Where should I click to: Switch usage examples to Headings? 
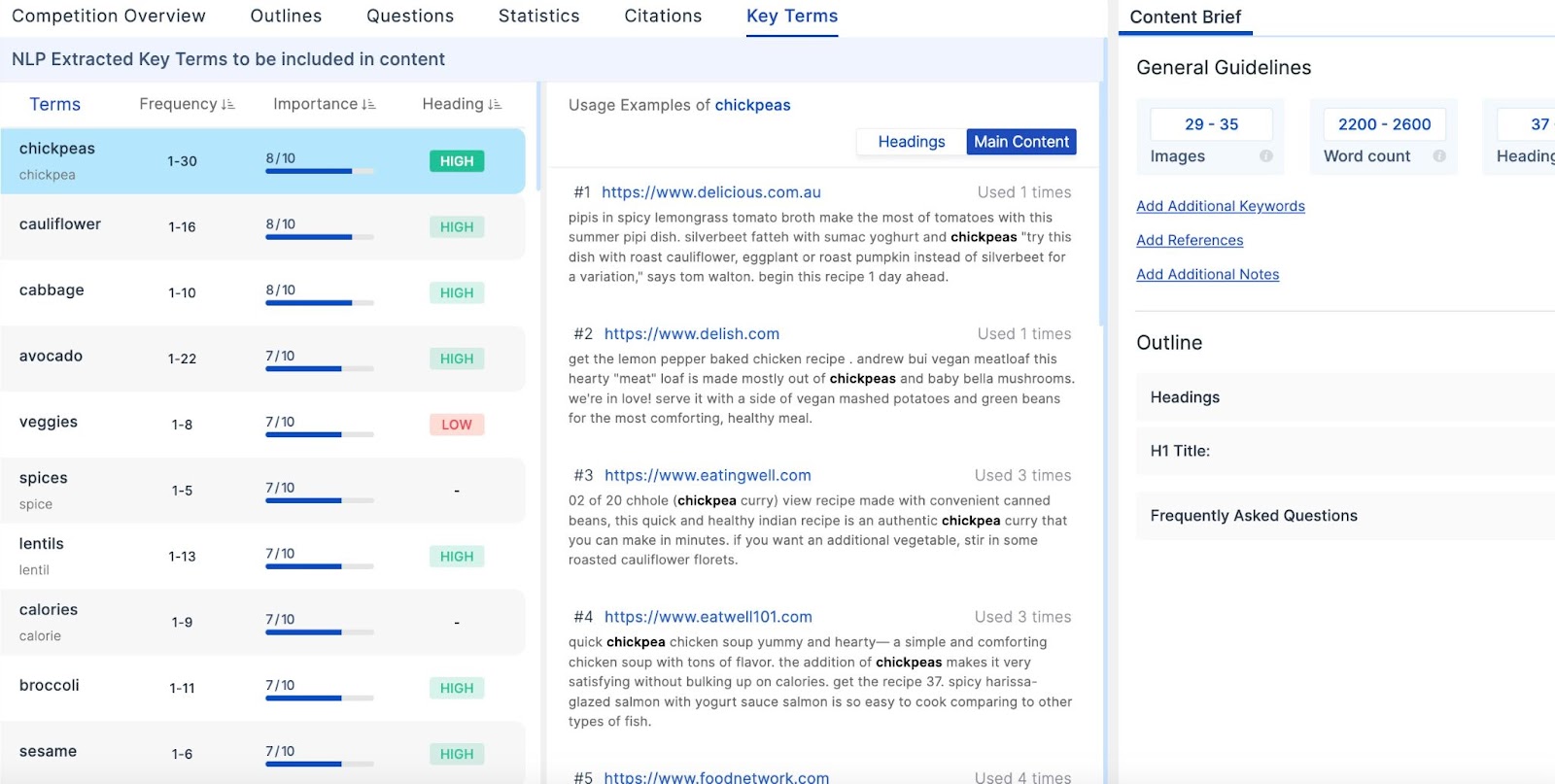tap(911, 142)
